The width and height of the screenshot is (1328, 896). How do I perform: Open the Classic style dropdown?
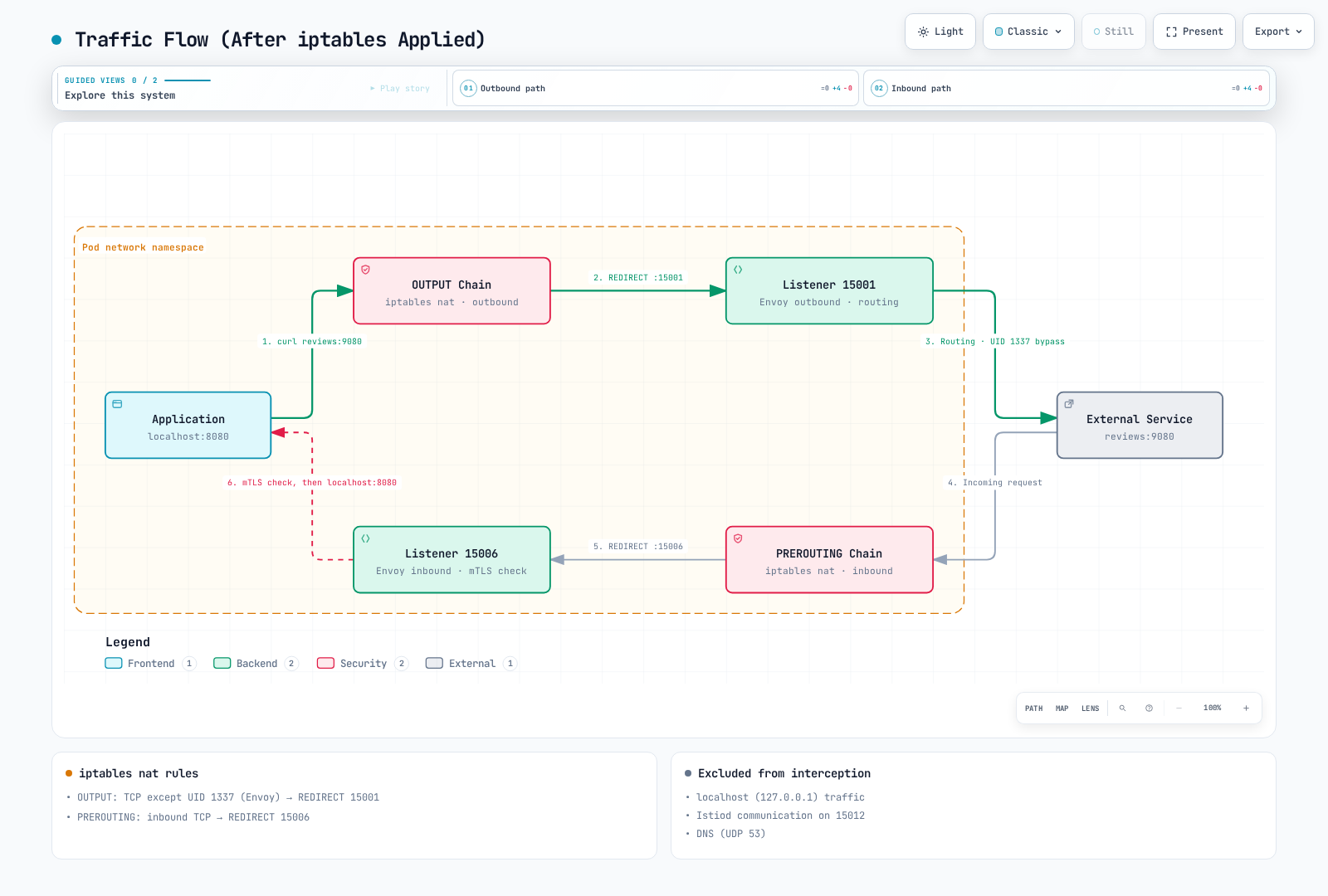pos(1028,32)
